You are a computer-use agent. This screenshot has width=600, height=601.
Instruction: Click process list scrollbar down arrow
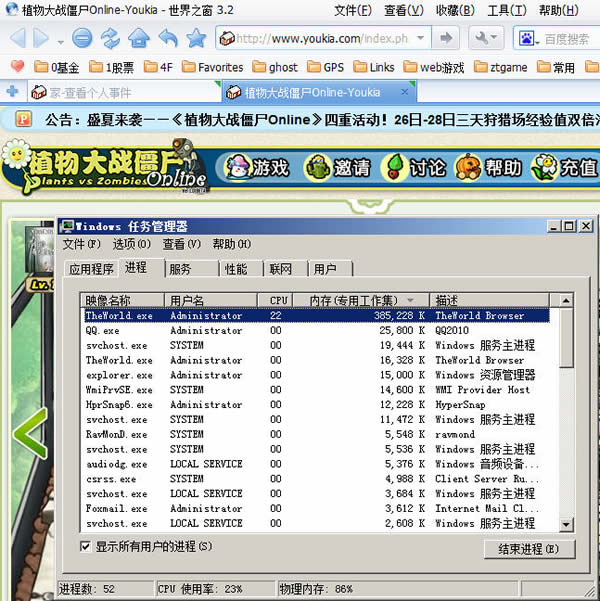pos(566,524)
